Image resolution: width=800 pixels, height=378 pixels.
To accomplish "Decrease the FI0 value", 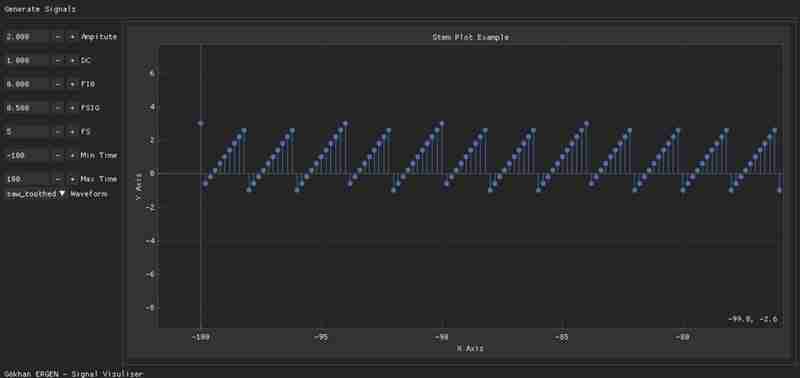I will click(x=58, y=84).
